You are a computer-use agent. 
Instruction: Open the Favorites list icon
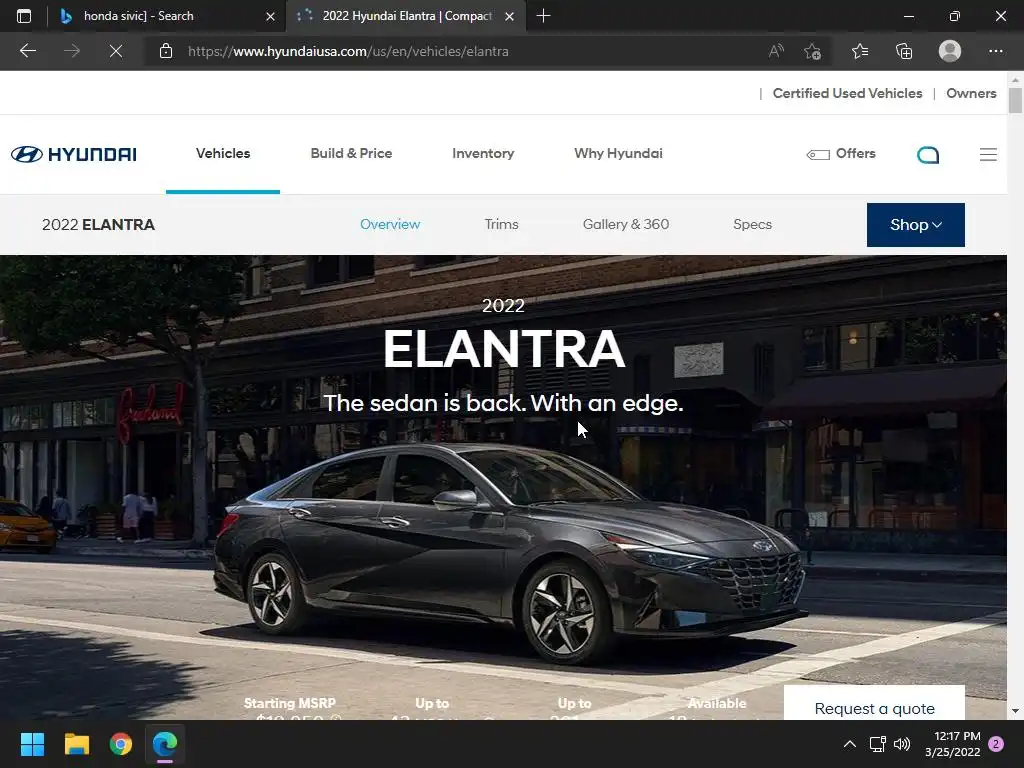tap(859, 51)
